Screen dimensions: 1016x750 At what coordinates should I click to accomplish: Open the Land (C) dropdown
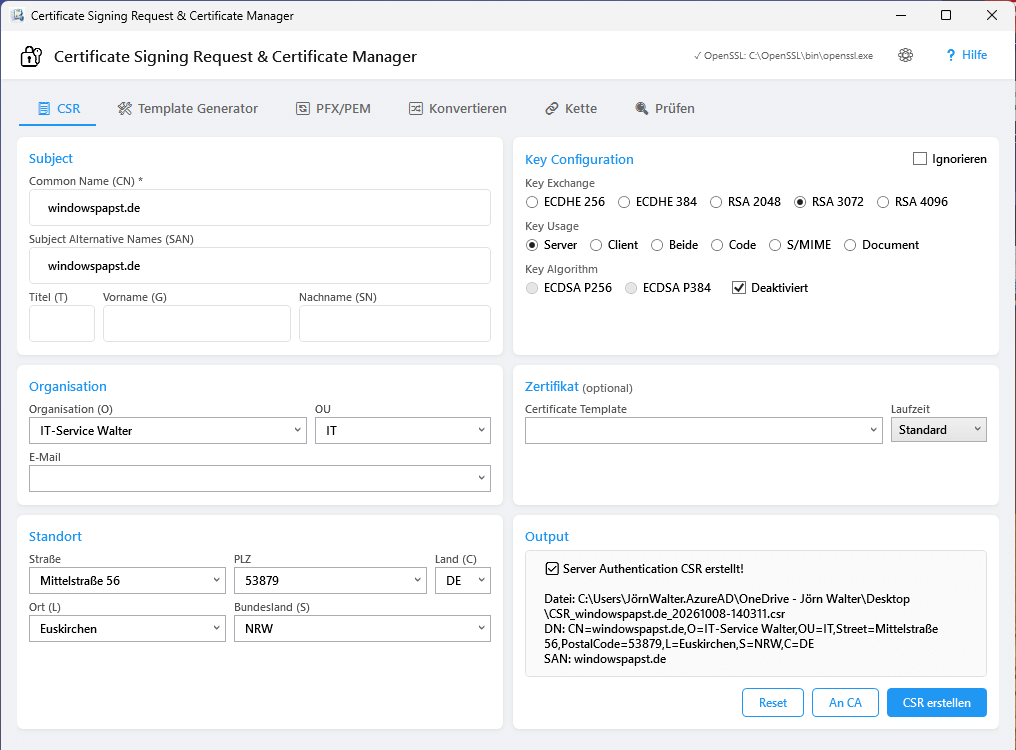[x=463, y=581]
